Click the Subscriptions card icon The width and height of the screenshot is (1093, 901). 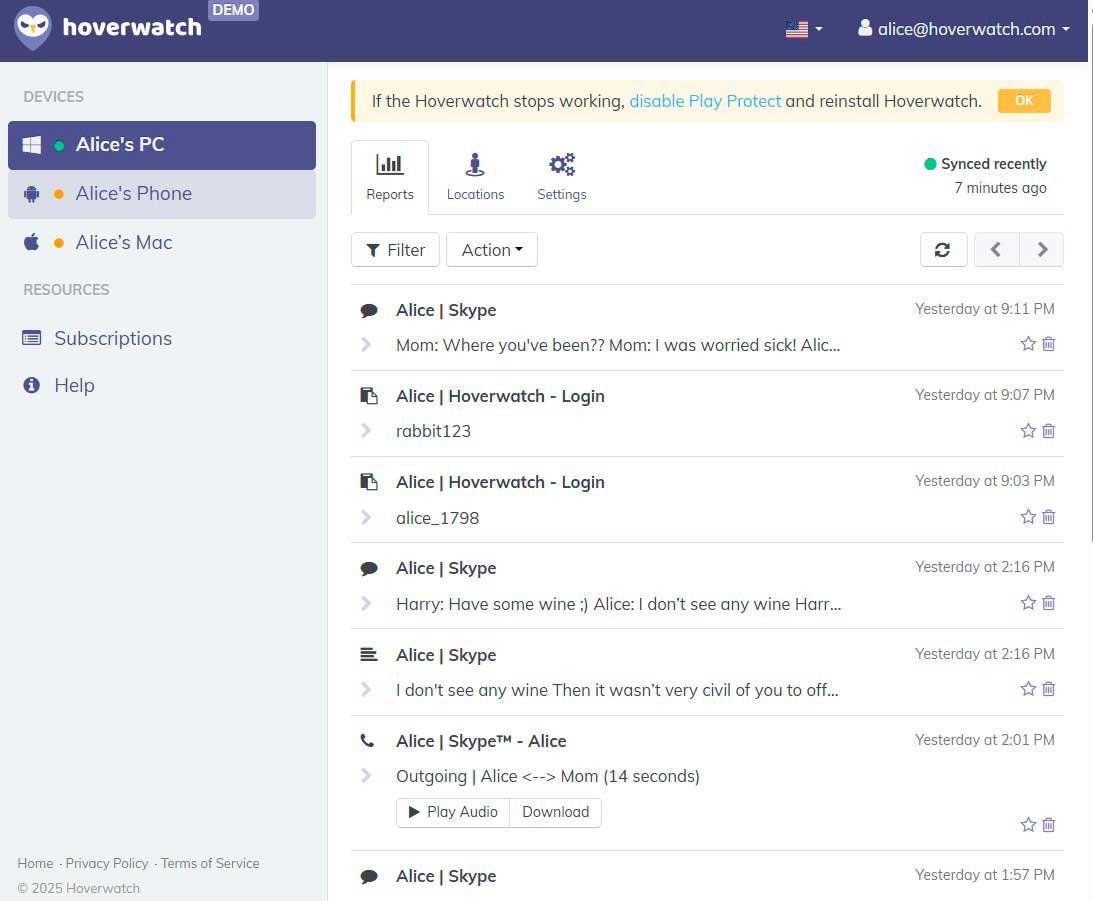coord(31,338)
